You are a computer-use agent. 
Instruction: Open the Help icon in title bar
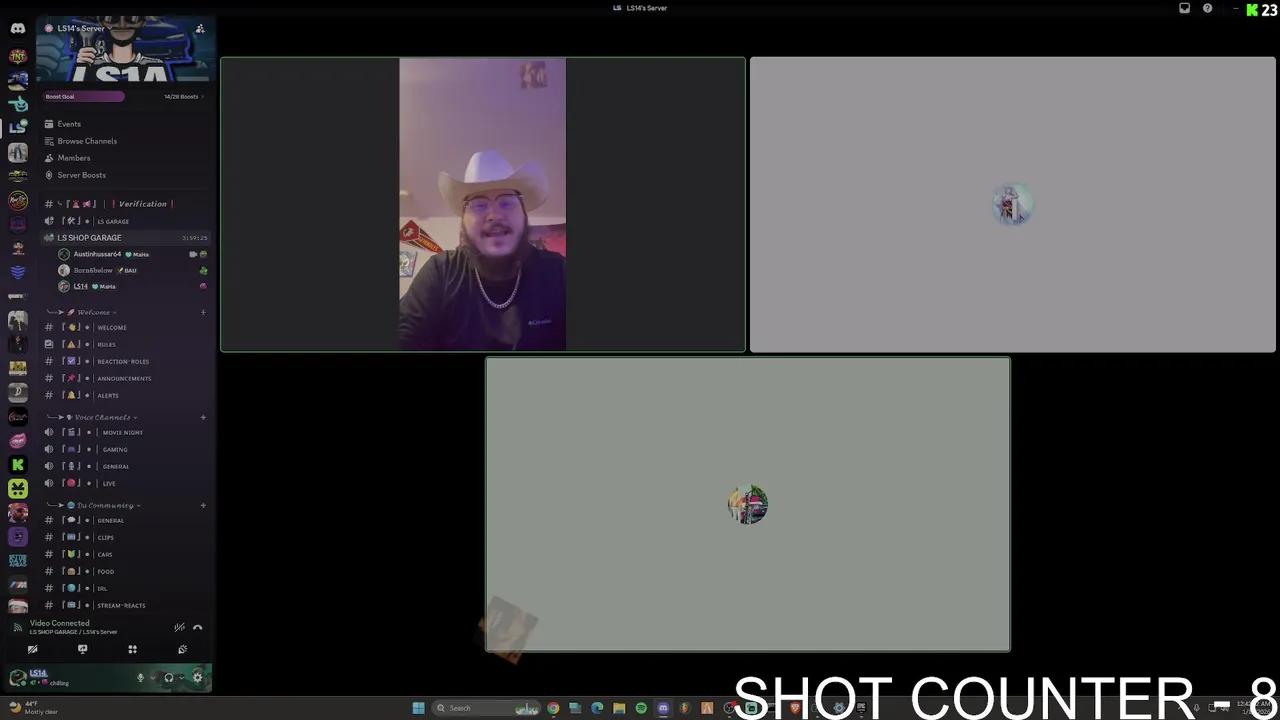1208,8
